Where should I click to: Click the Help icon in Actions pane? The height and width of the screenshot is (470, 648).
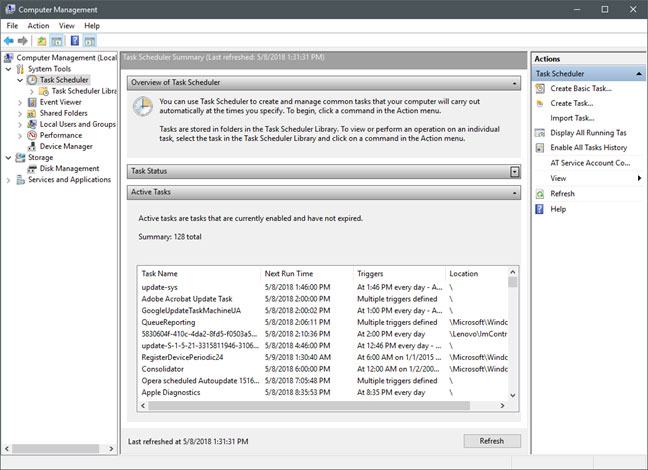(x=540, y=209)
